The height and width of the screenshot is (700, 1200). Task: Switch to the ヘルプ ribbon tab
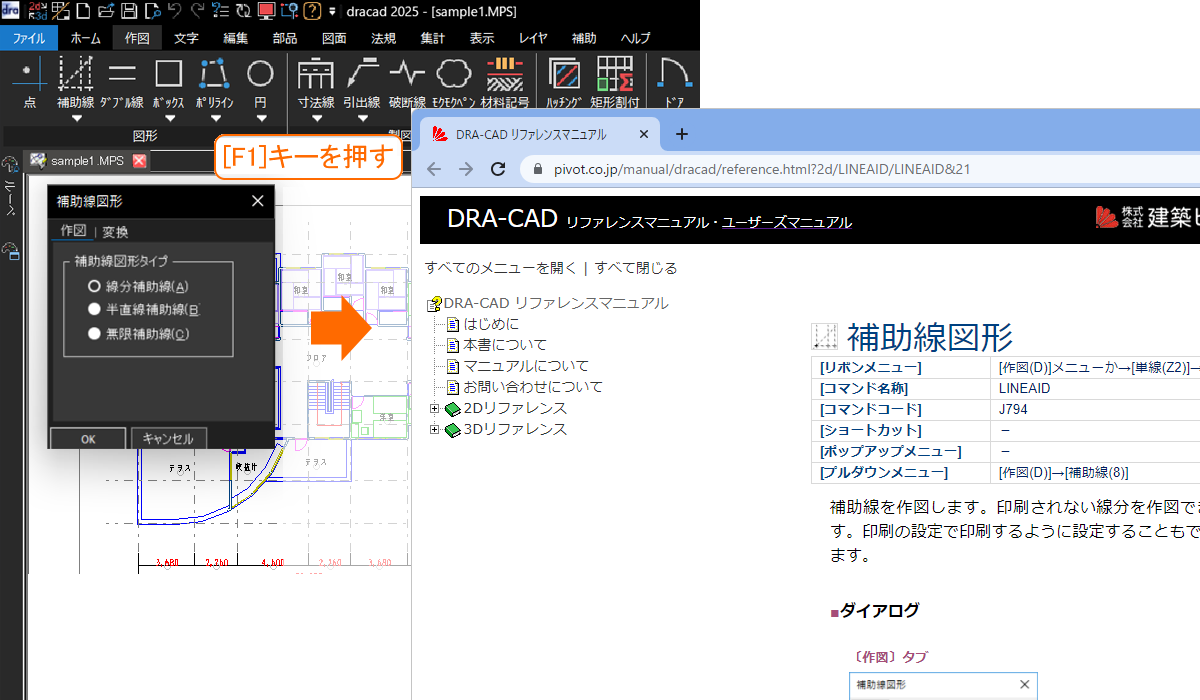click(635, 38)
